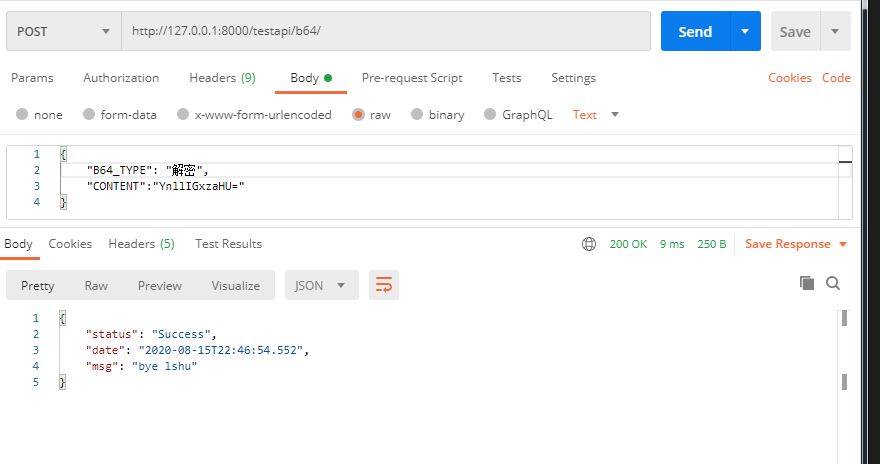Image resolution: width=880 pixels, height=464 pixels.
Task: Click the CONTENT line in request editor
Action: pyautogui.click(x=166, y=186)
